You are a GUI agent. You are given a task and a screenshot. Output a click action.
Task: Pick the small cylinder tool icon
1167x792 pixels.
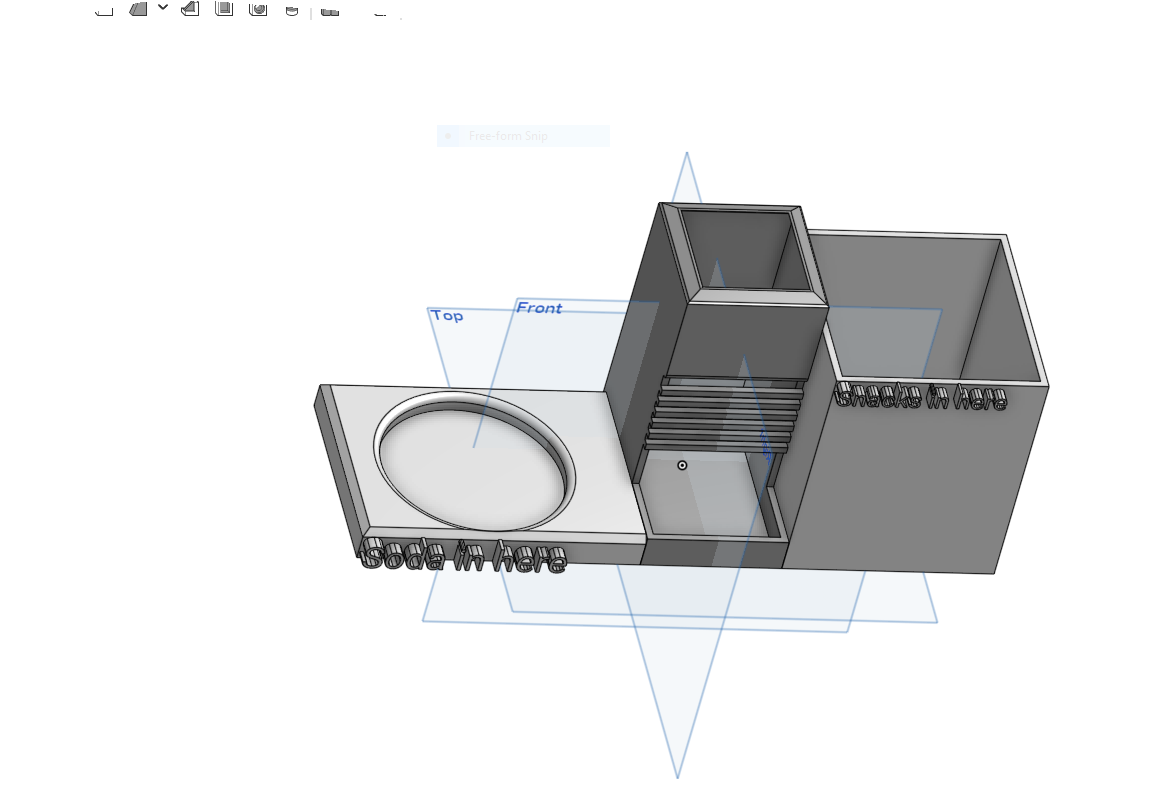point(292,10)
